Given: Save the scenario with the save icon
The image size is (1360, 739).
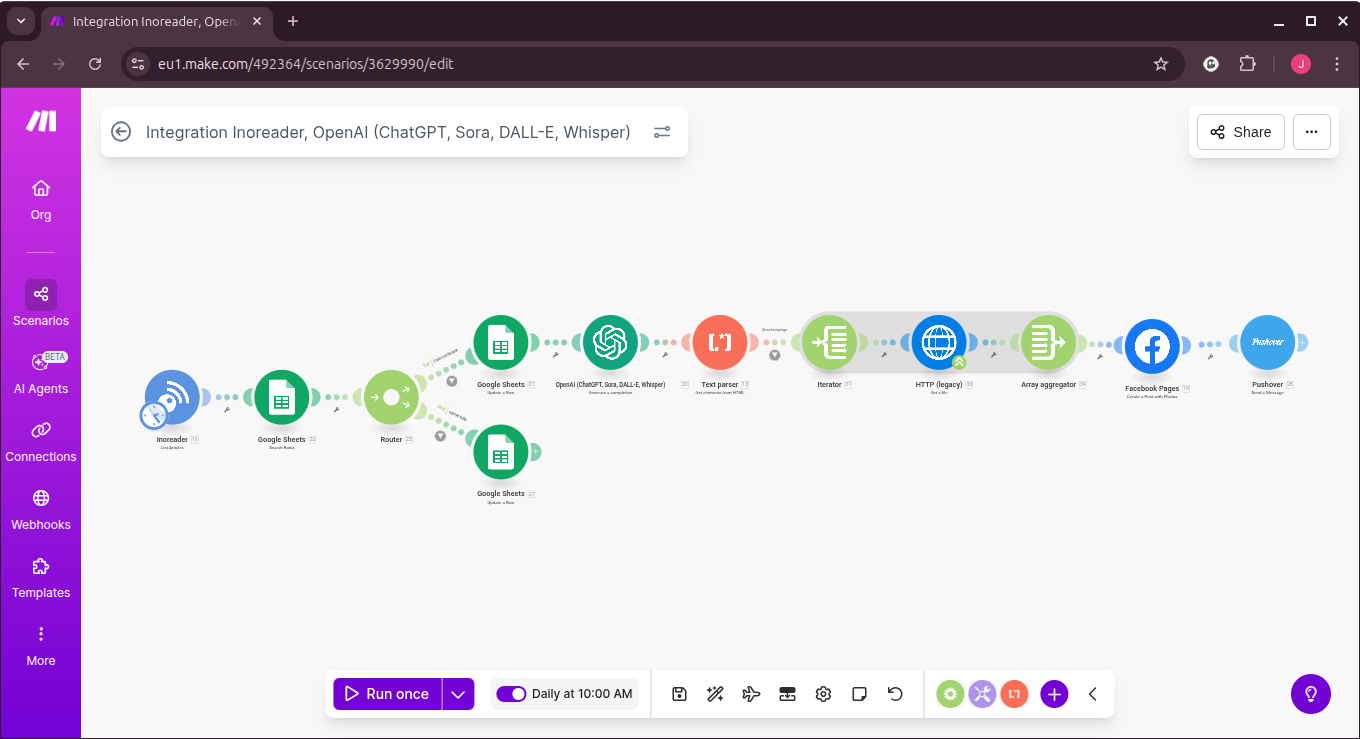Looking at the screenshot, I should 679,693.
